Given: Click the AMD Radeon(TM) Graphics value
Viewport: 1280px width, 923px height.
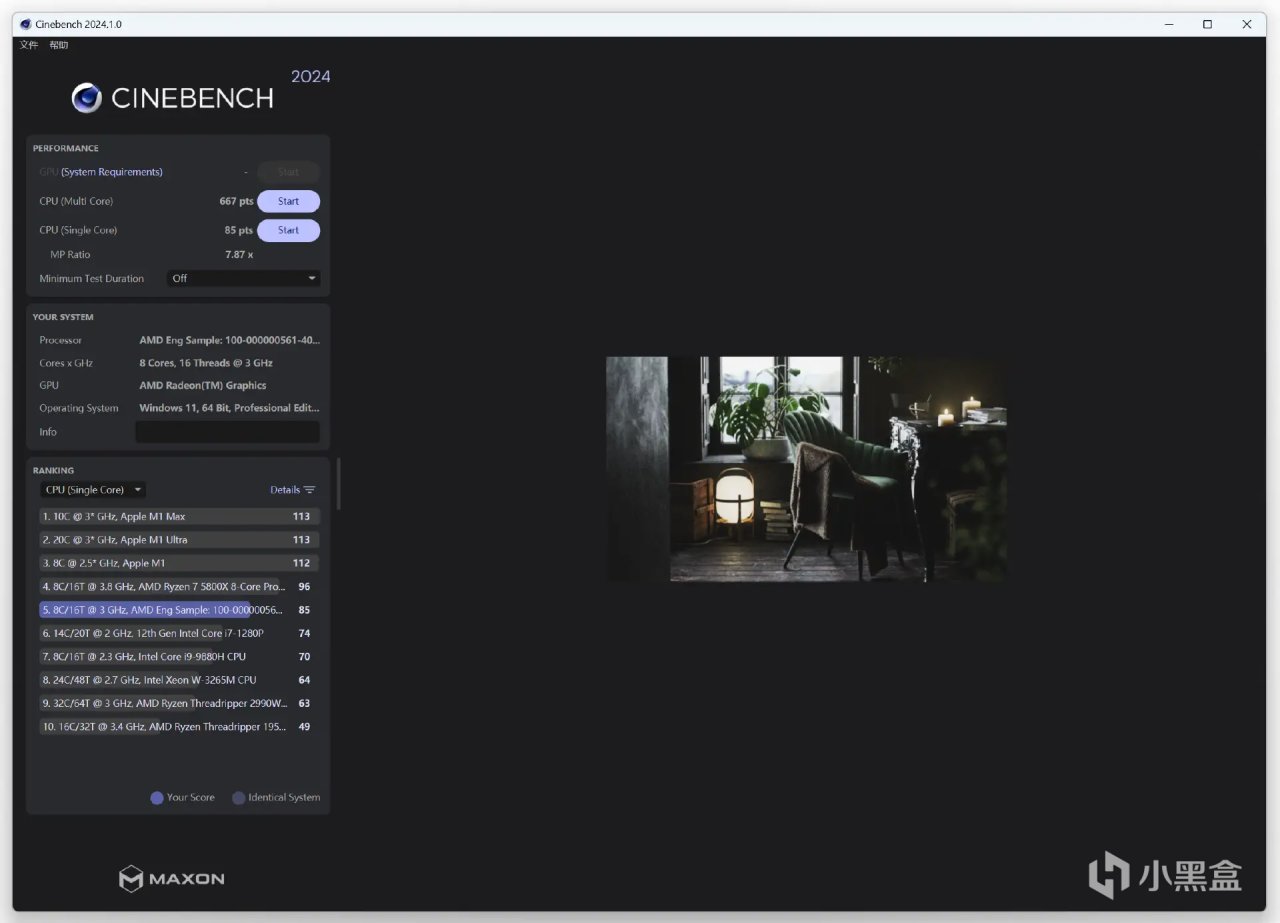Looking at the screenshot, I should [x=203, y=385].
